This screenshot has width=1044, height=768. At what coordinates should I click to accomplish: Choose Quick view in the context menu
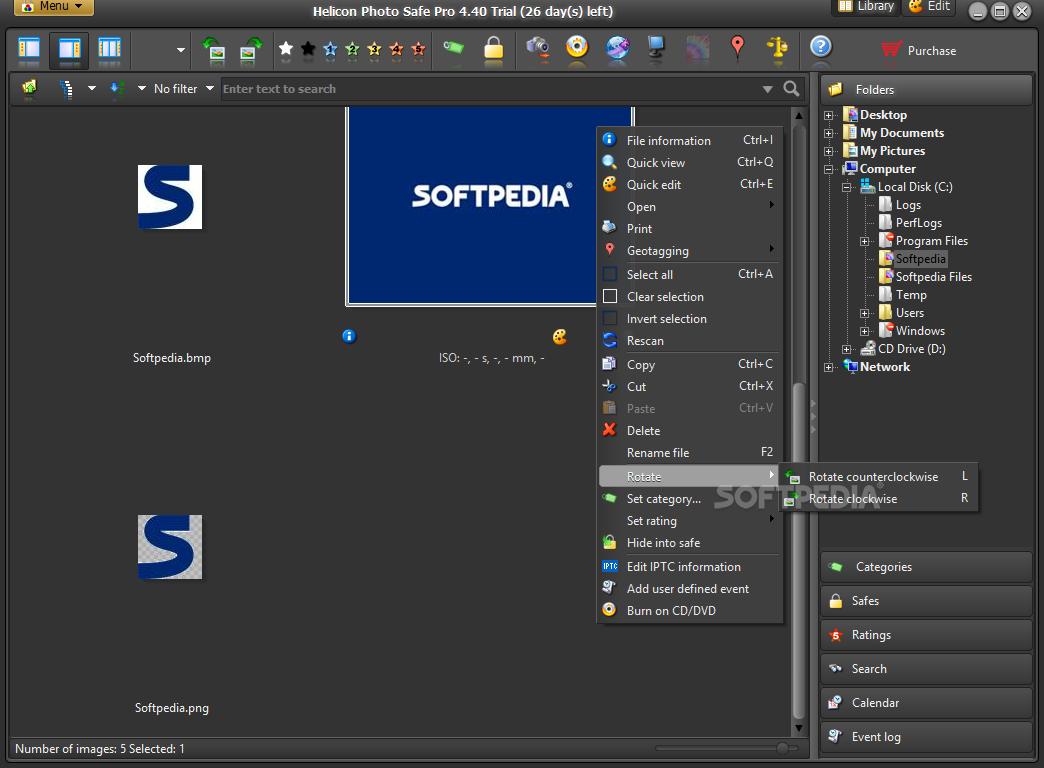point(689,163)
